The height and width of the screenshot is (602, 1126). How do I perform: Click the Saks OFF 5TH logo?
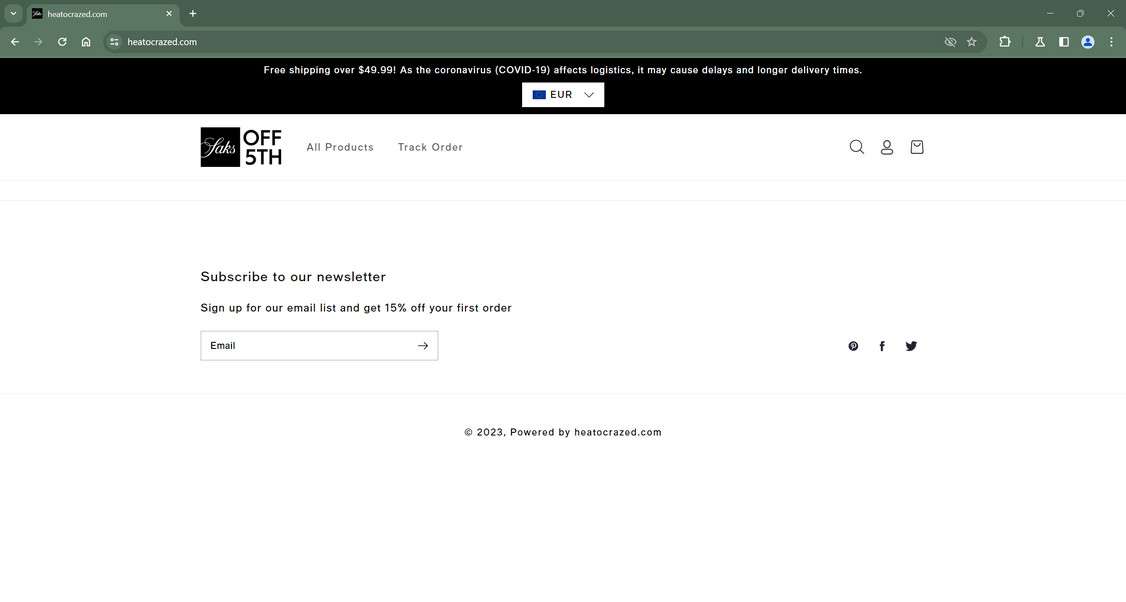pos(240,146)
